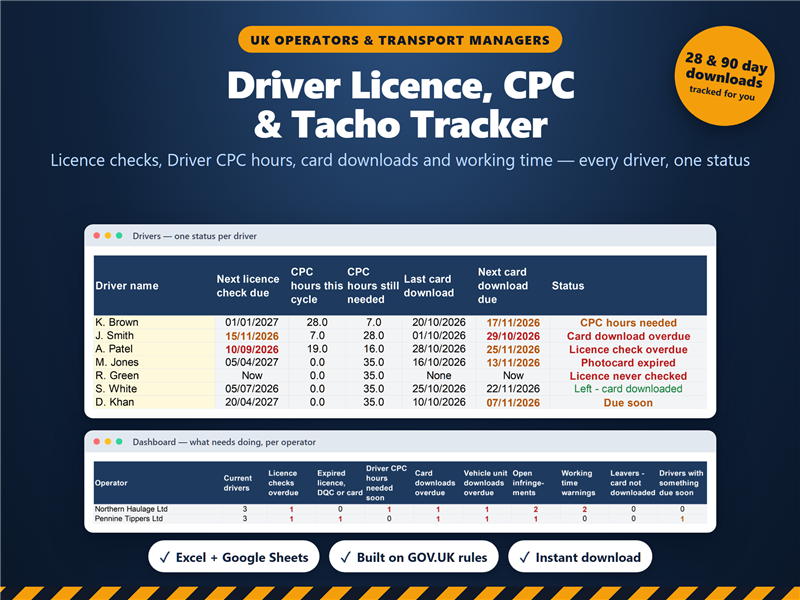Image resolution: width=800 pixels, height=600 pixels.
Task: Click the checkmark beside Excel + Google Sheets
Action: 165,557
